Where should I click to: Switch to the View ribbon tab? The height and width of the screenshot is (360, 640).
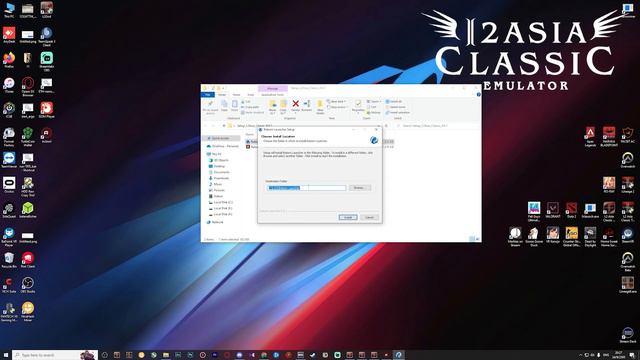click(x=251, y=95)
